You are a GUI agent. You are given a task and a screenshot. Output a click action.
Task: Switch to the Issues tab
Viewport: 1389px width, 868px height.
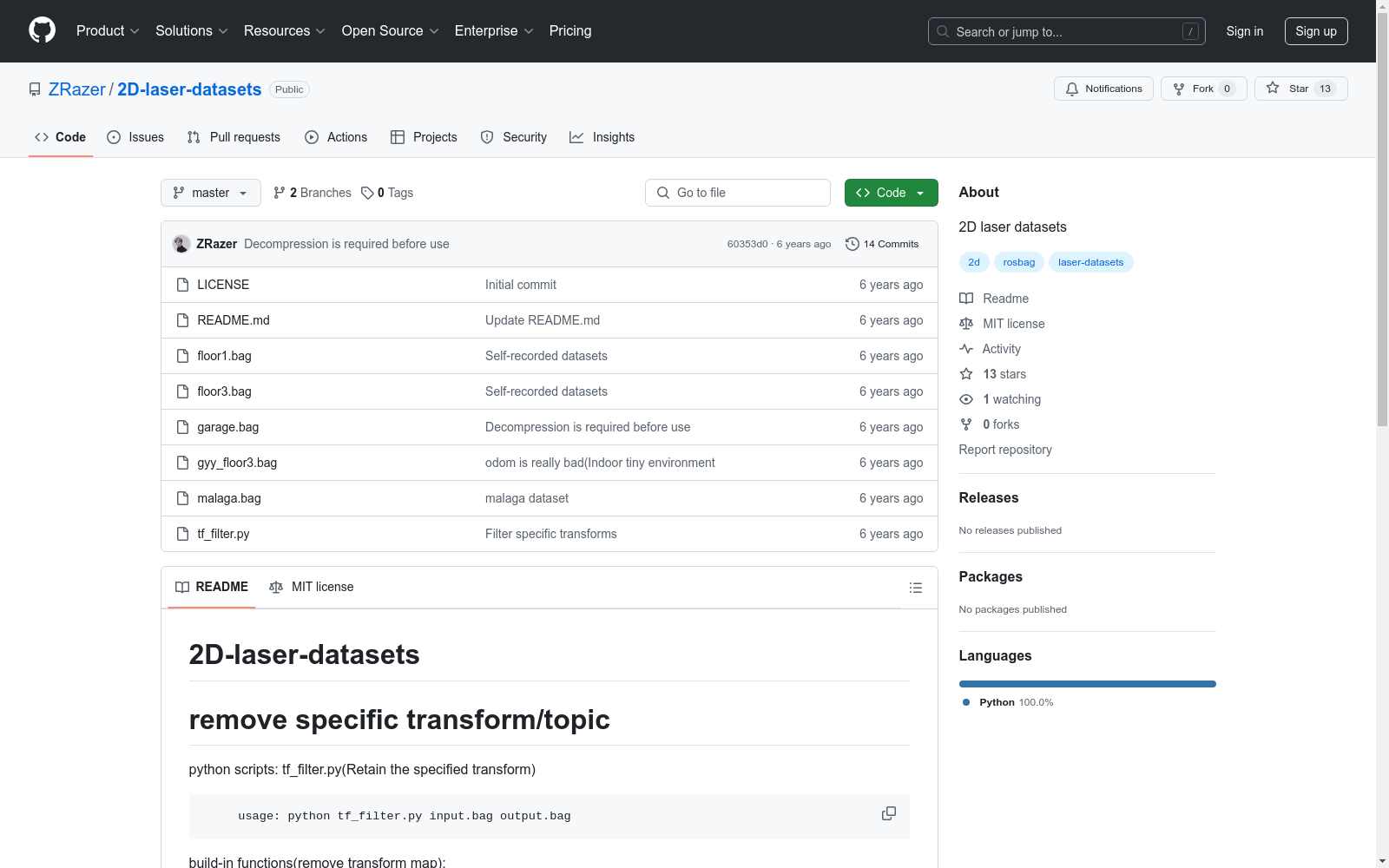point(135,137)
